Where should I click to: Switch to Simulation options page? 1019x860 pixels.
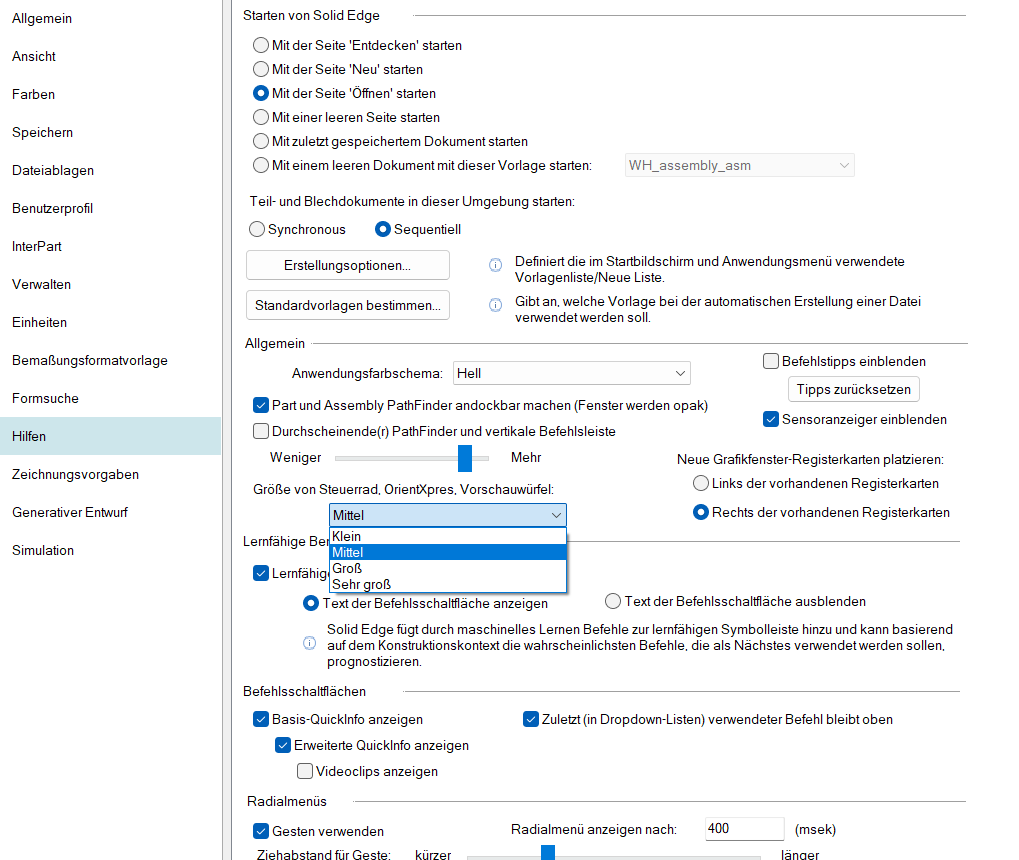[110, 551]
